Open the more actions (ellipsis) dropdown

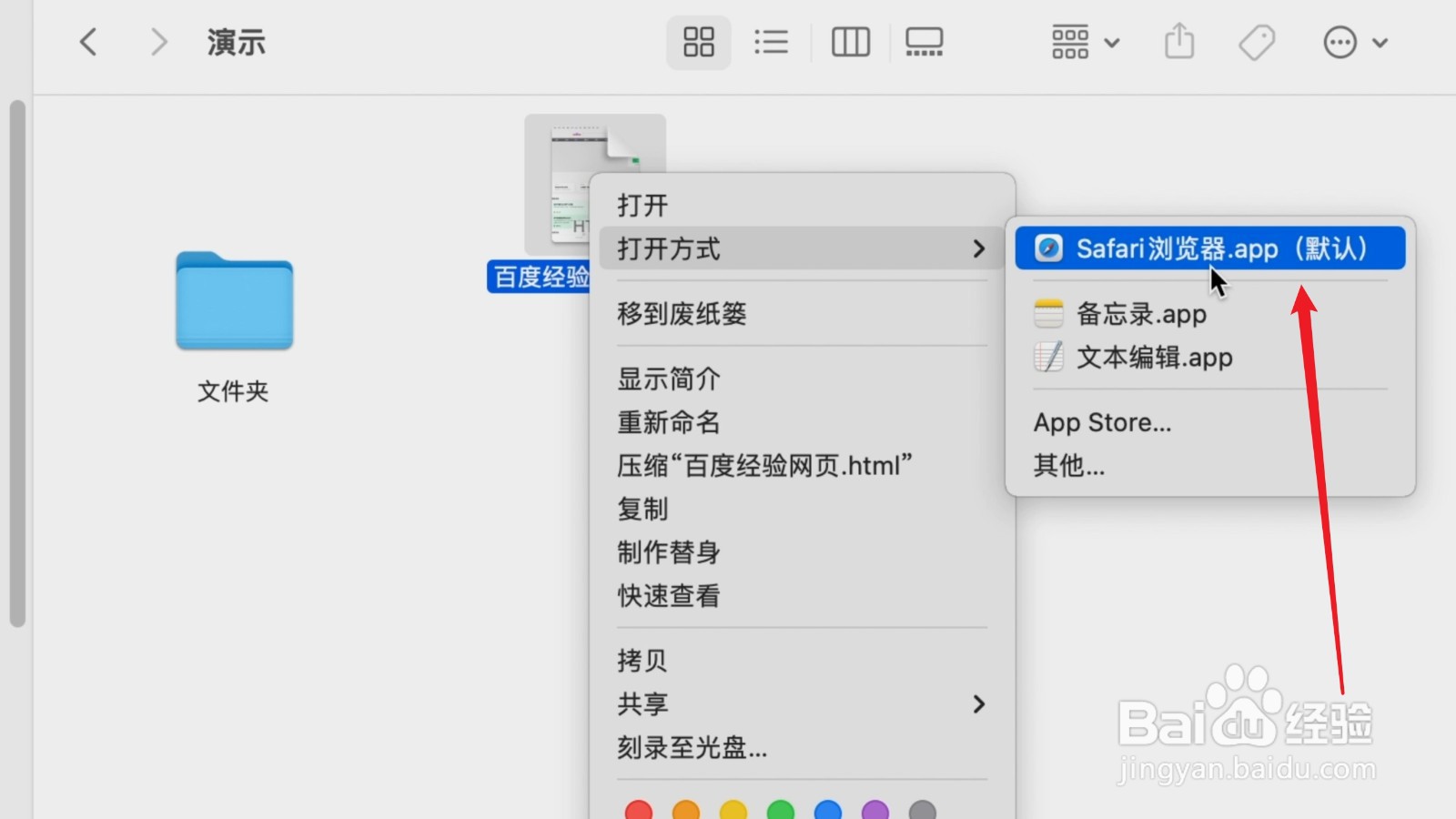[x=1354, y=42]
